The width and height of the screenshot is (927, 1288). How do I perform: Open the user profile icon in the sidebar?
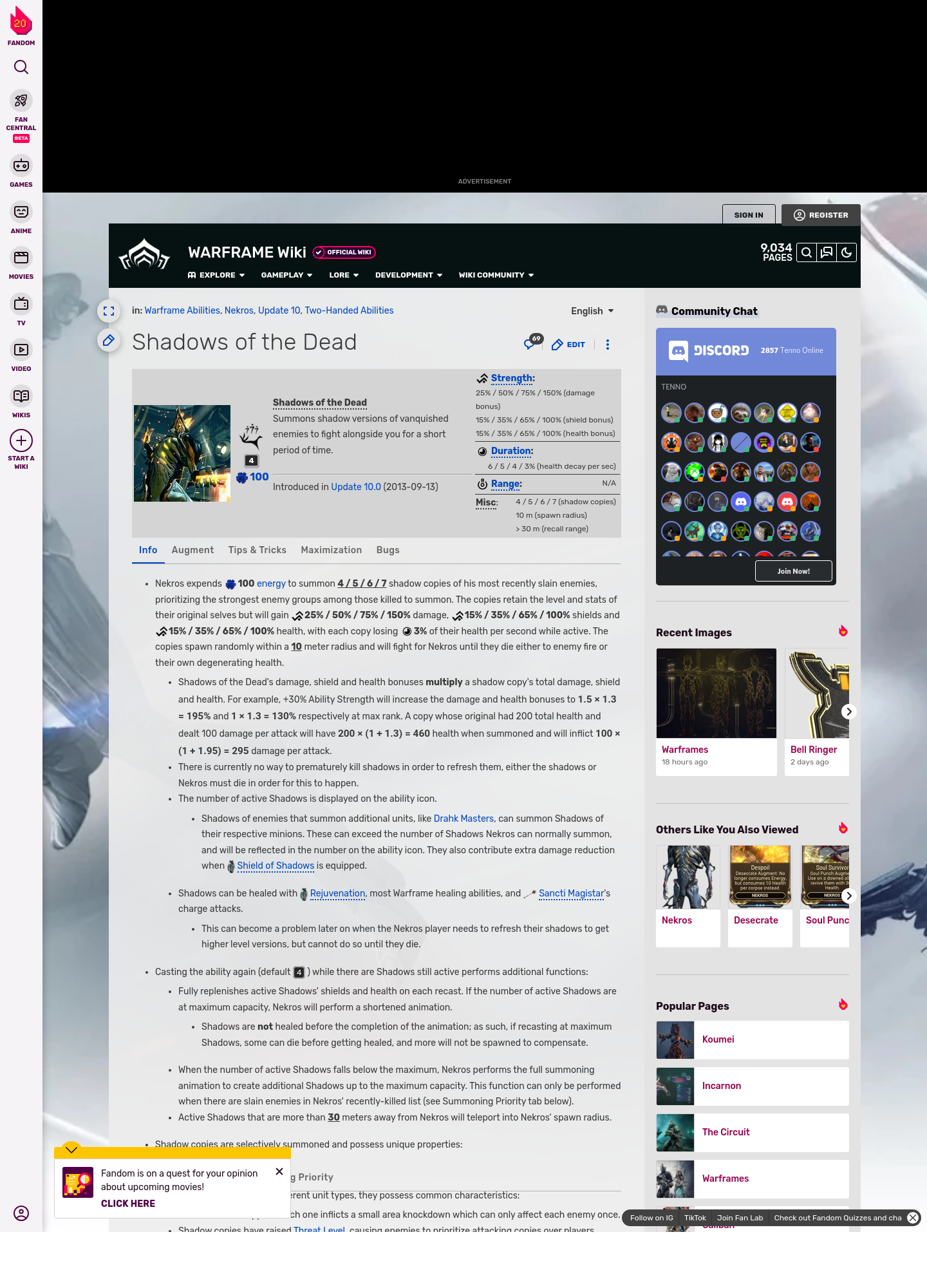pyautogui.click(x=21, y=1213)
